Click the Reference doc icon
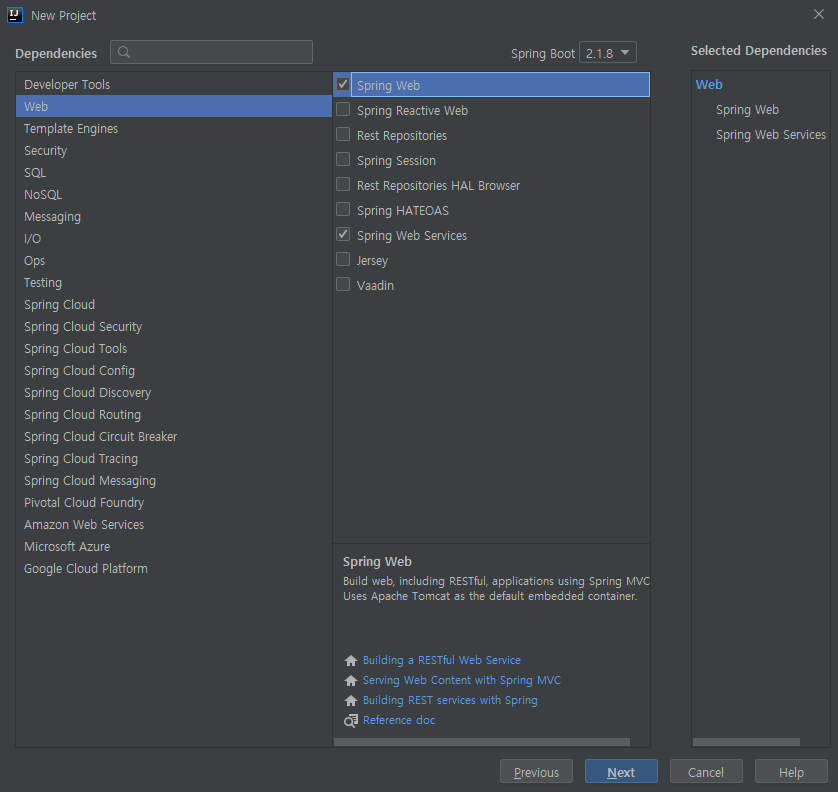 click(x=351, y=720)
